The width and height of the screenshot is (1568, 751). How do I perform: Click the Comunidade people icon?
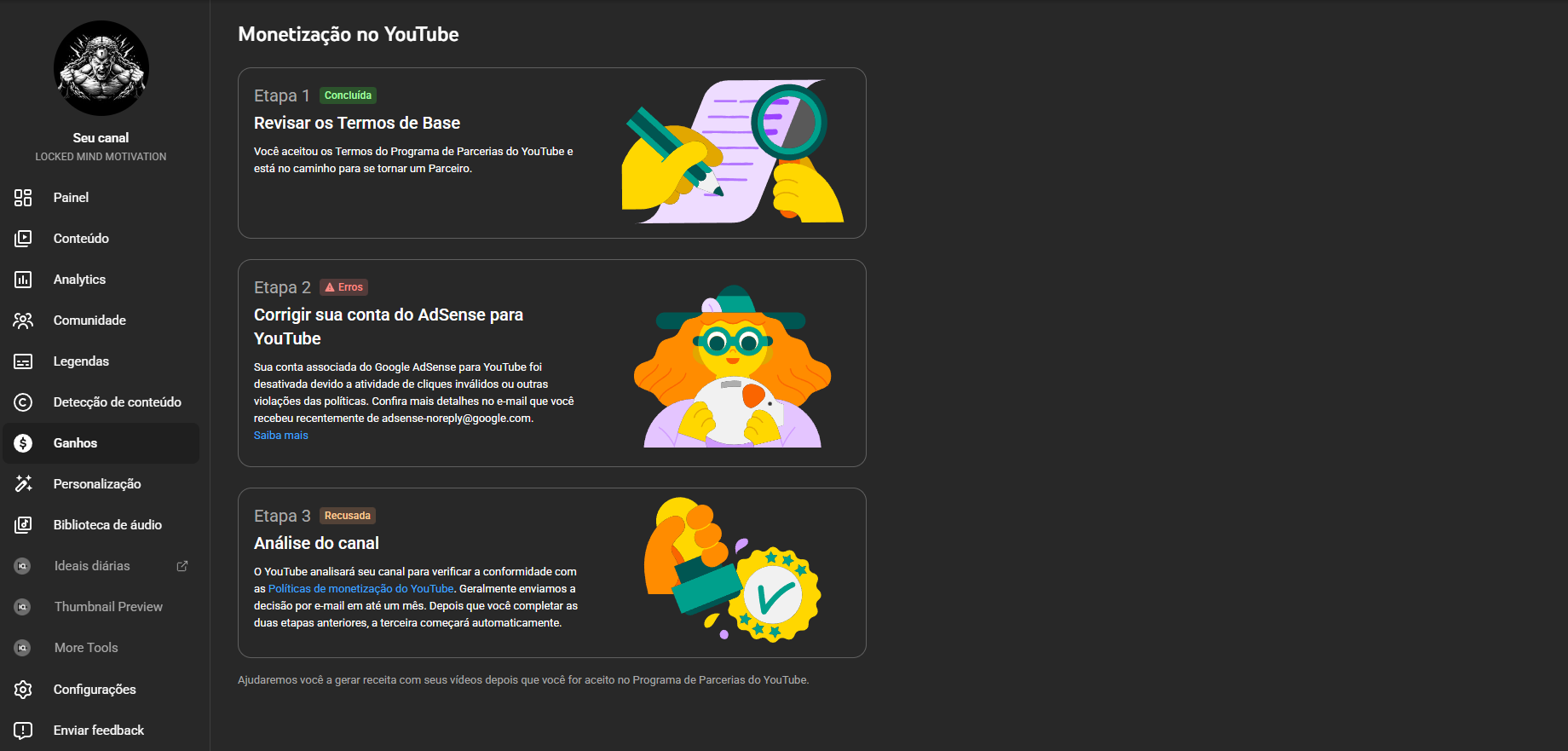[23, 321]
